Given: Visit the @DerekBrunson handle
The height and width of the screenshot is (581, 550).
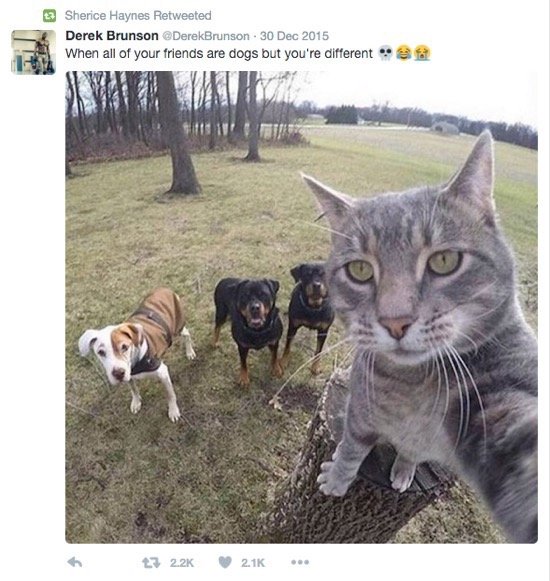Looking at the screenshot, I should tap(206, 36).
